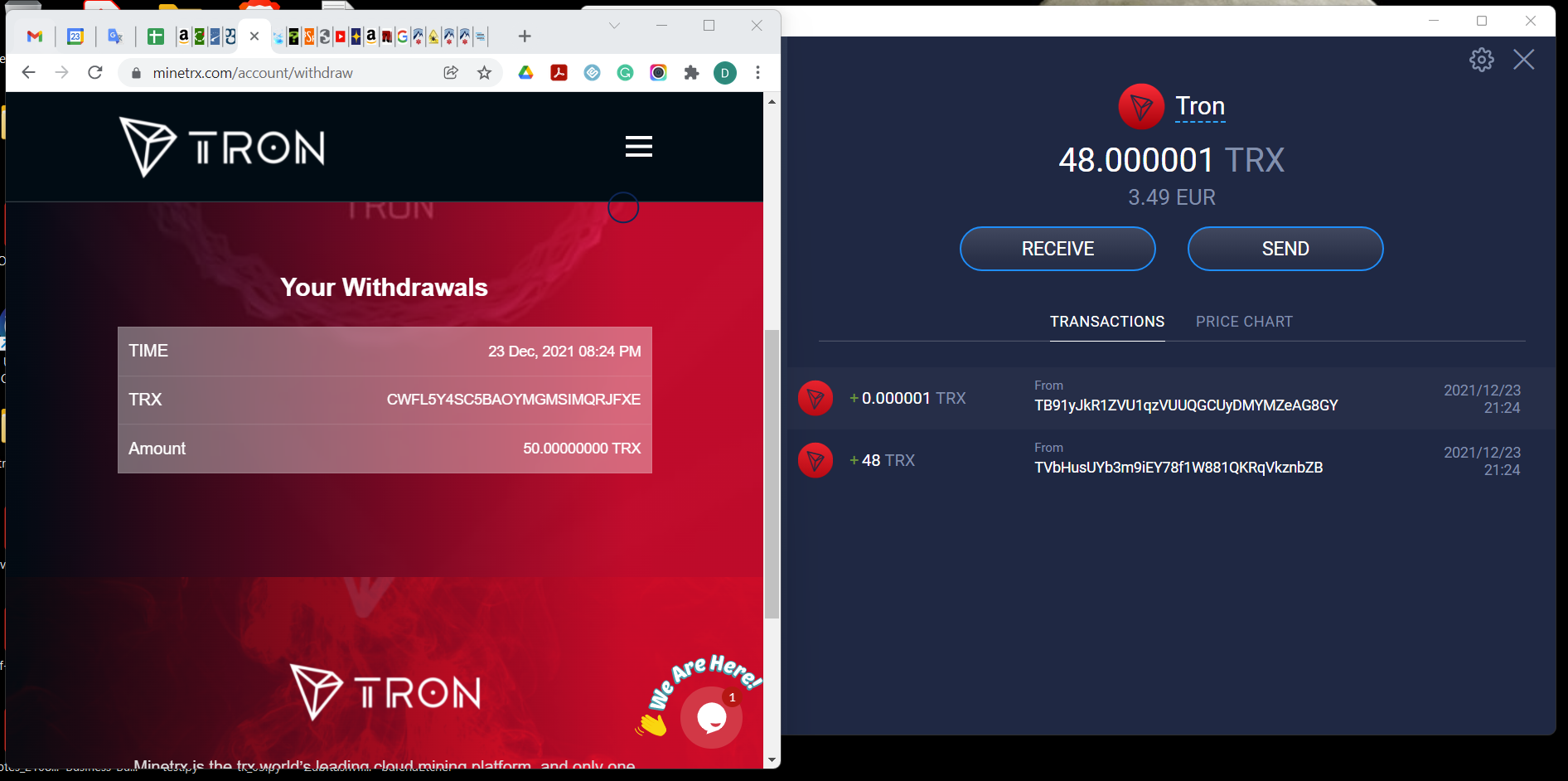Switch to PRICE CHART tab
Screen dimensions: 1568x781
point(1244,322)
